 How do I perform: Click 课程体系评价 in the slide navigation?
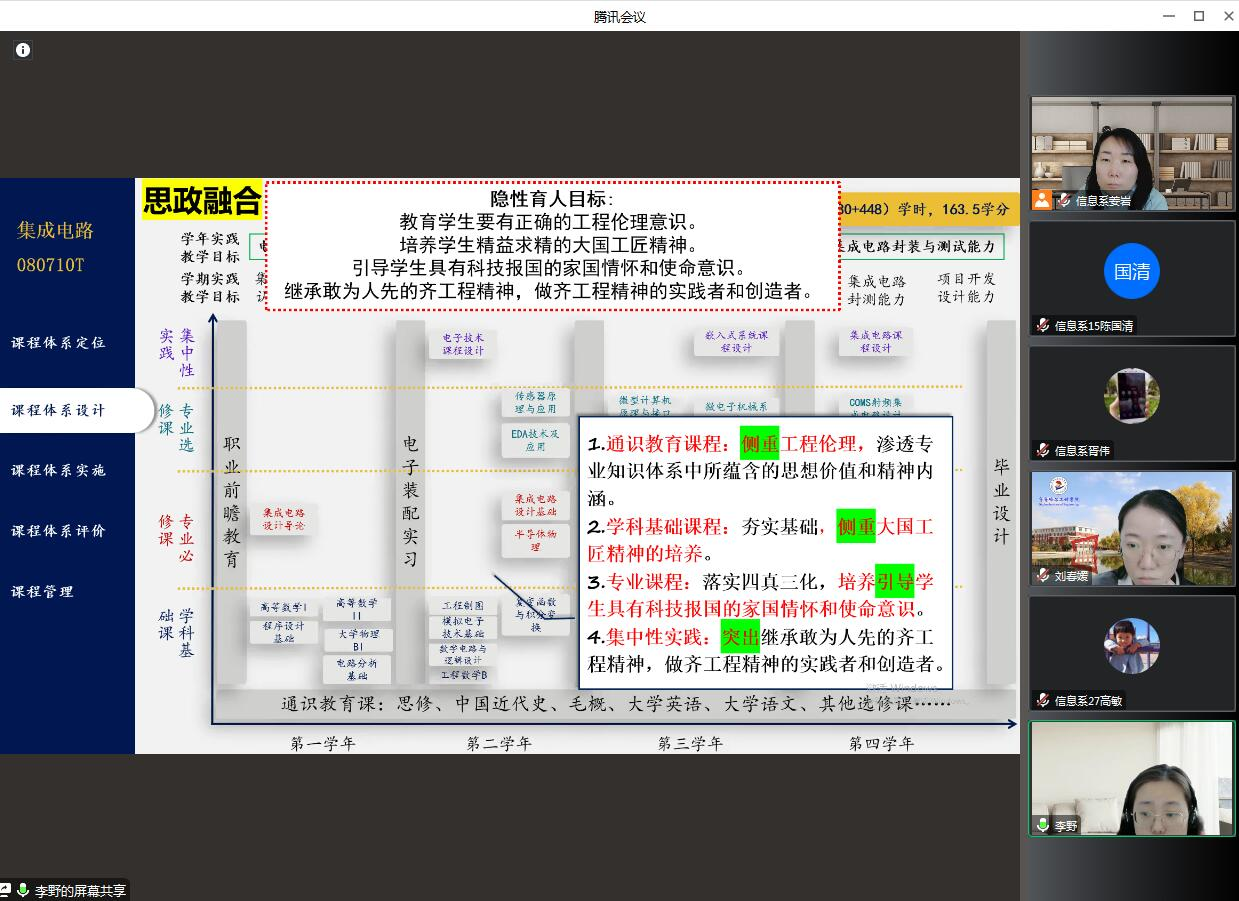pos(58,531)
